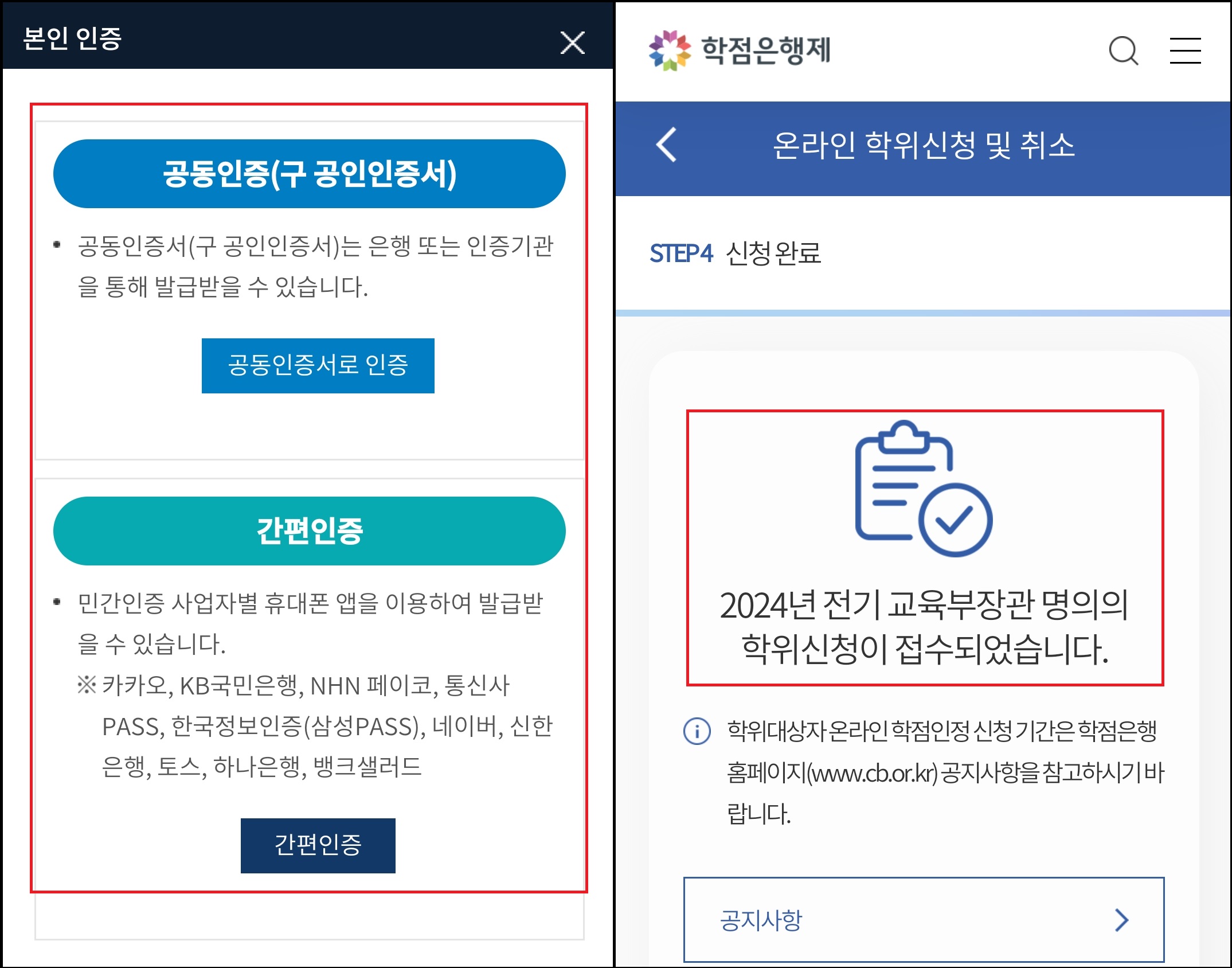Click the search magnifier icon

coord(1123,50)
